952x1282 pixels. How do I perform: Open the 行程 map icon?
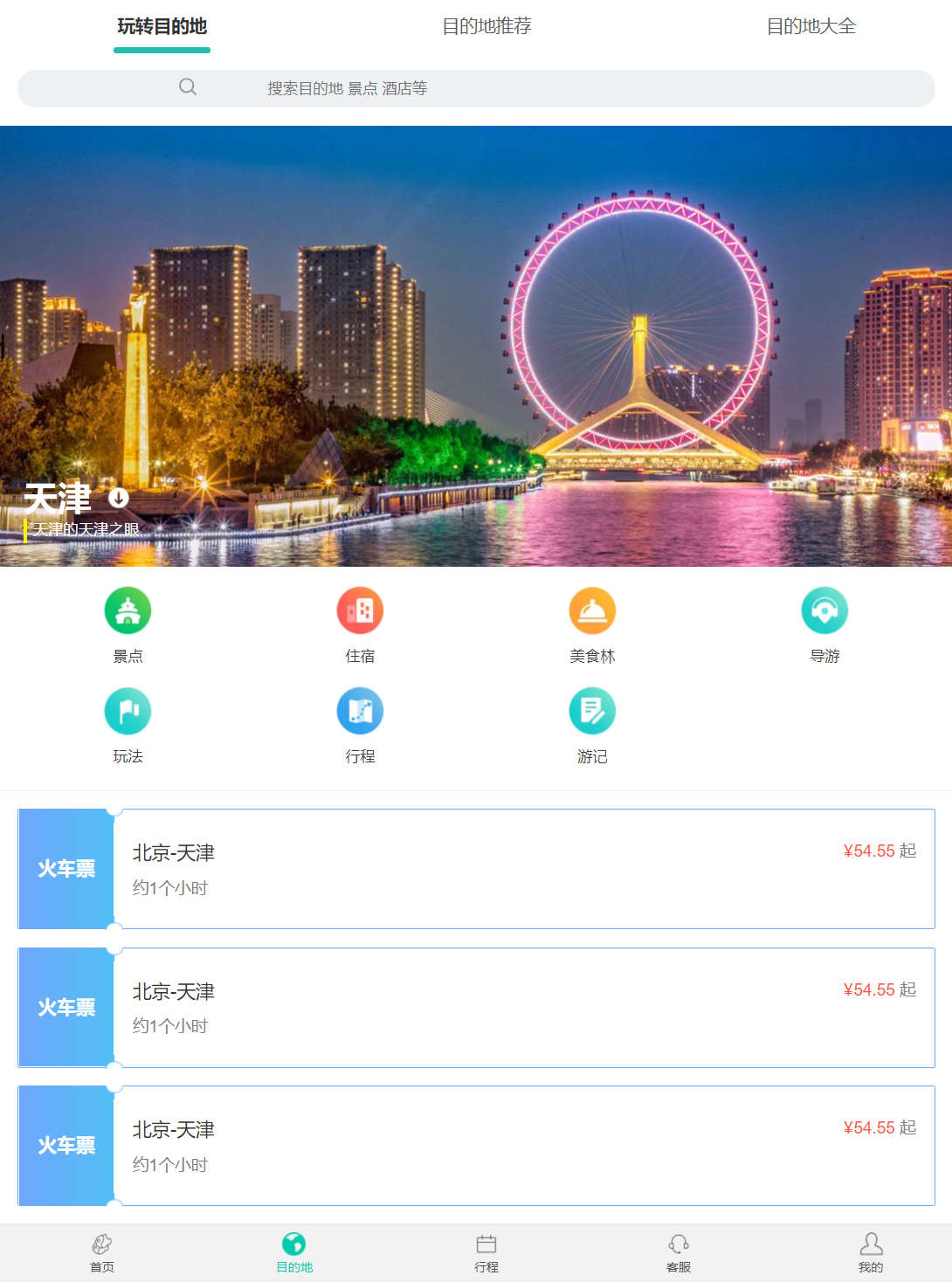click(360, 711)
